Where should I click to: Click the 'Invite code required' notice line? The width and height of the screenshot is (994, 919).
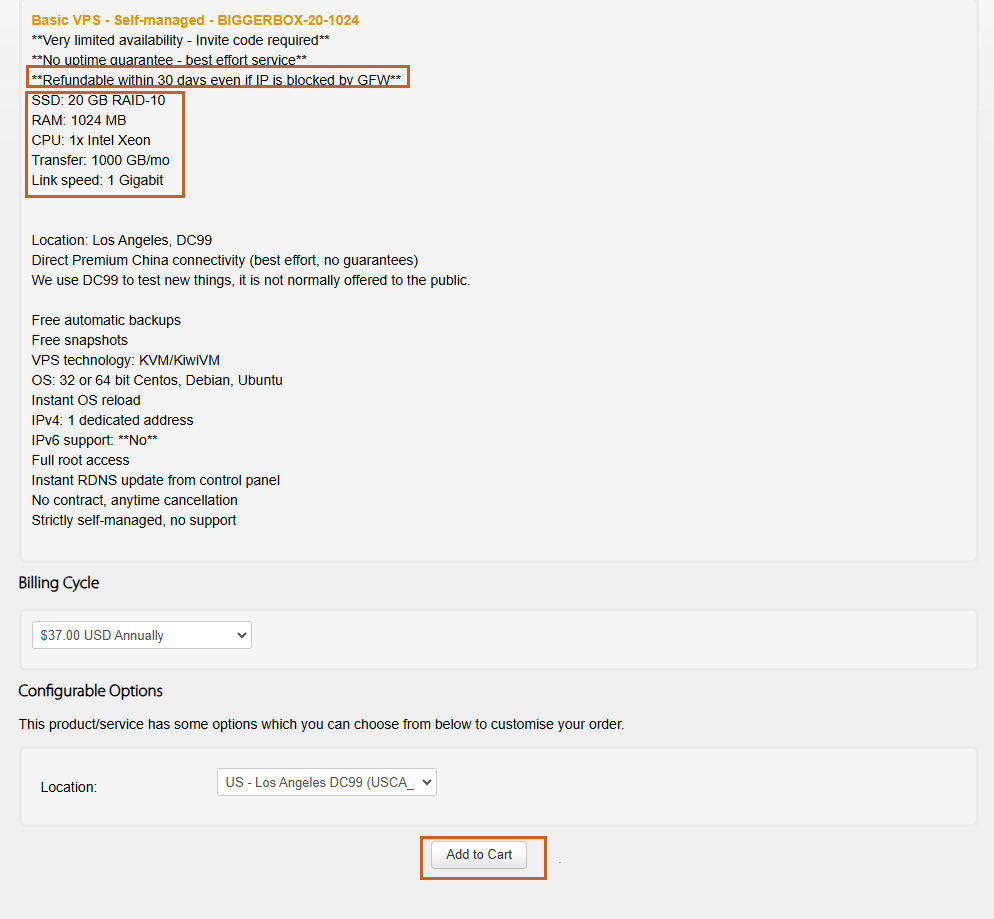(x=180, y=40)
